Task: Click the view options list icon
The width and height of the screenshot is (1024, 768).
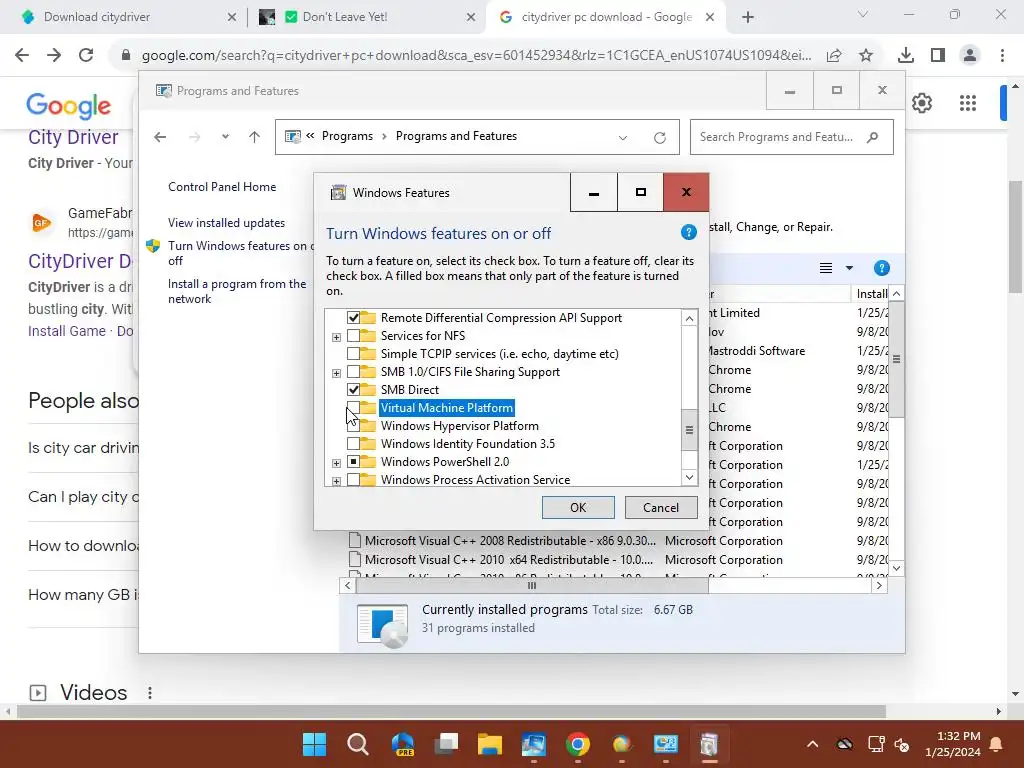Action: [825, 268]
